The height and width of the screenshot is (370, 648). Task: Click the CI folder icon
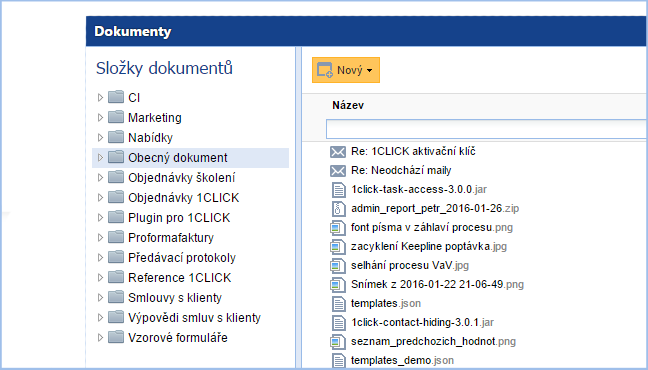click(116, 97)
